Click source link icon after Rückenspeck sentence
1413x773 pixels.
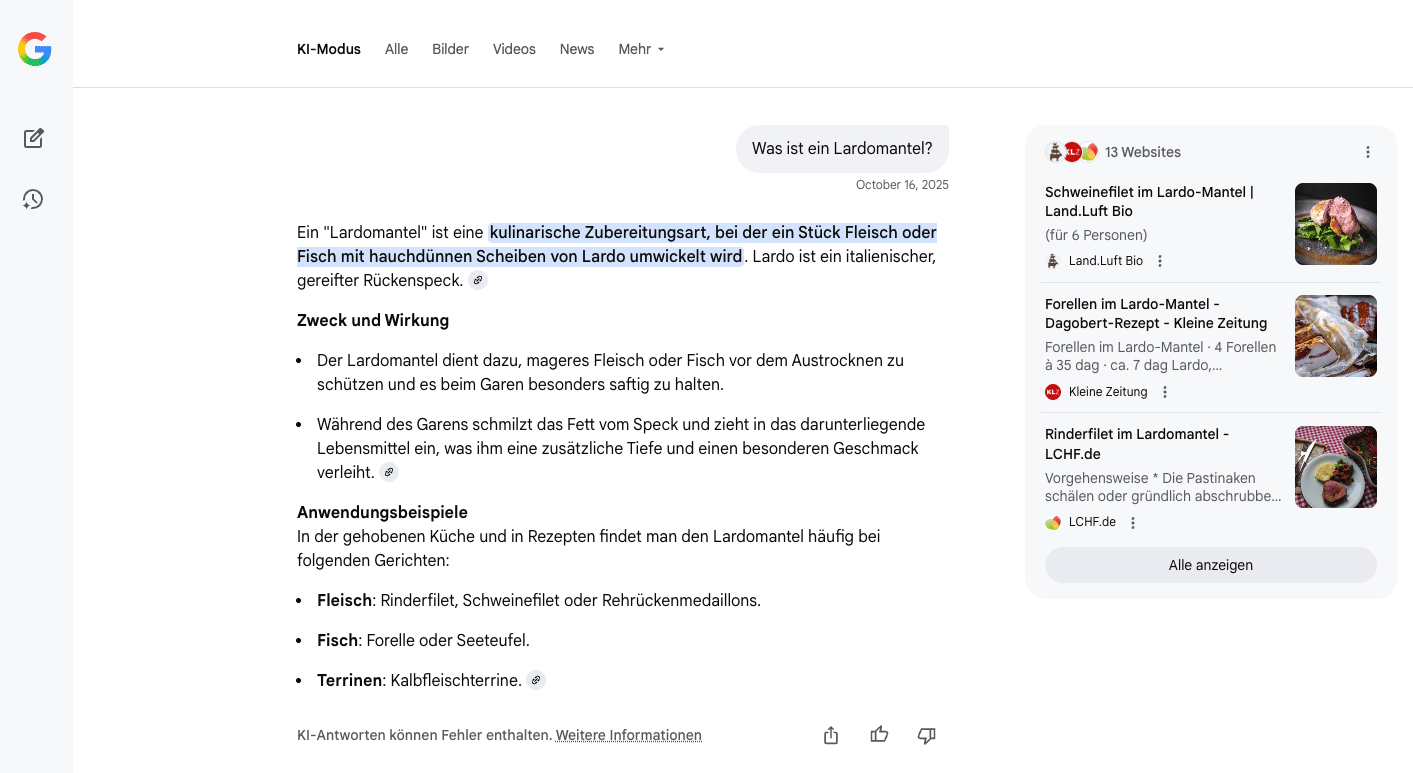(x=478, y=281)
